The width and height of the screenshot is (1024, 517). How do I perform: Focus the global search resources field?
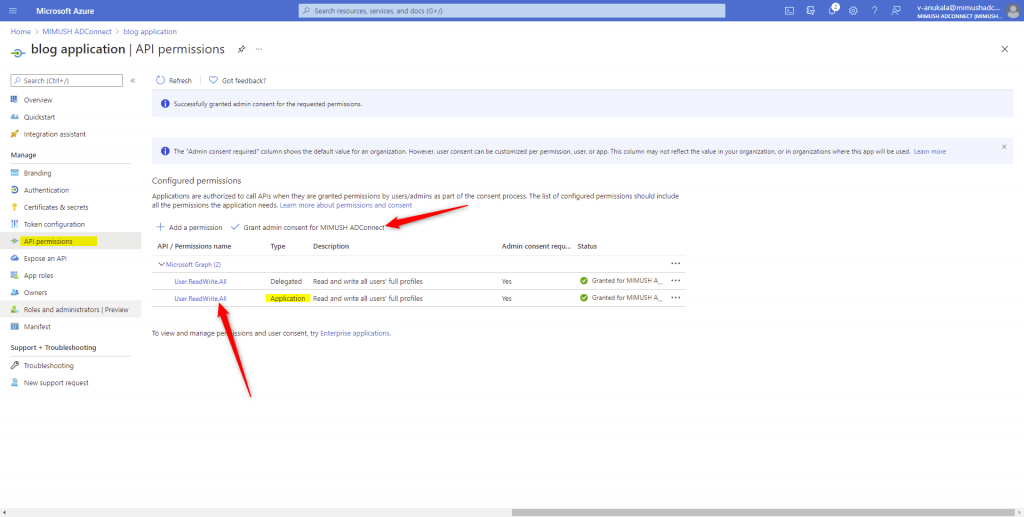512,10
